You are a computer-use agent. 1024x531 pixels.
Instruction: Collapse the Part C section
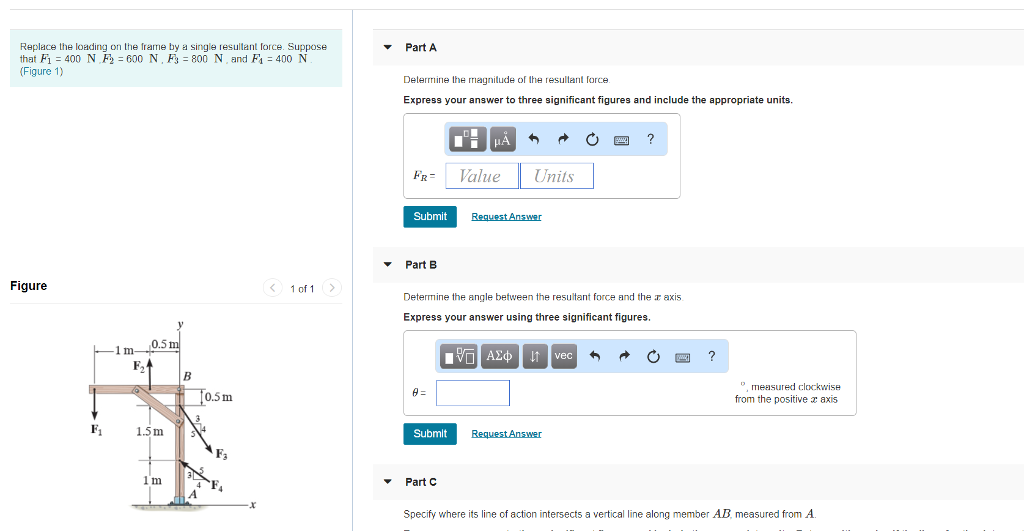388,482
